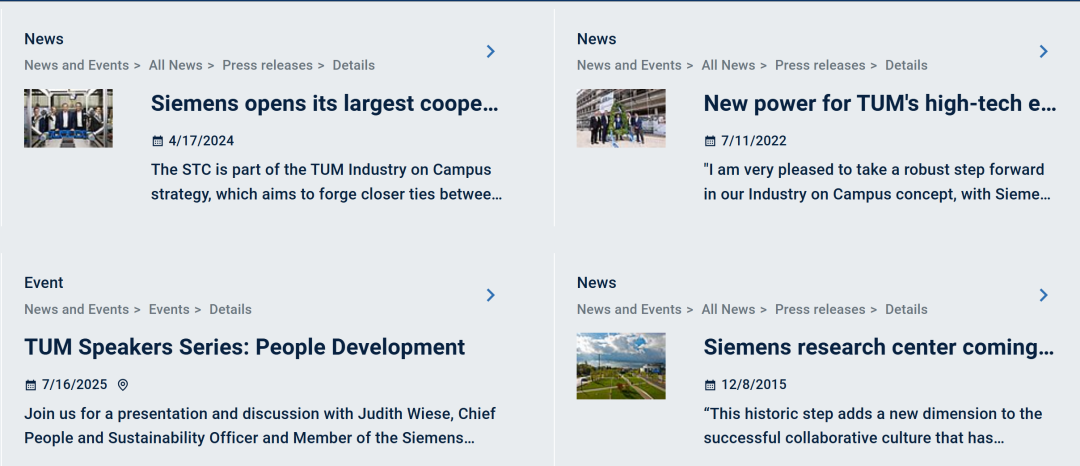Click 'Events' breadcrumb in the Event card

(x=169, y=310)
